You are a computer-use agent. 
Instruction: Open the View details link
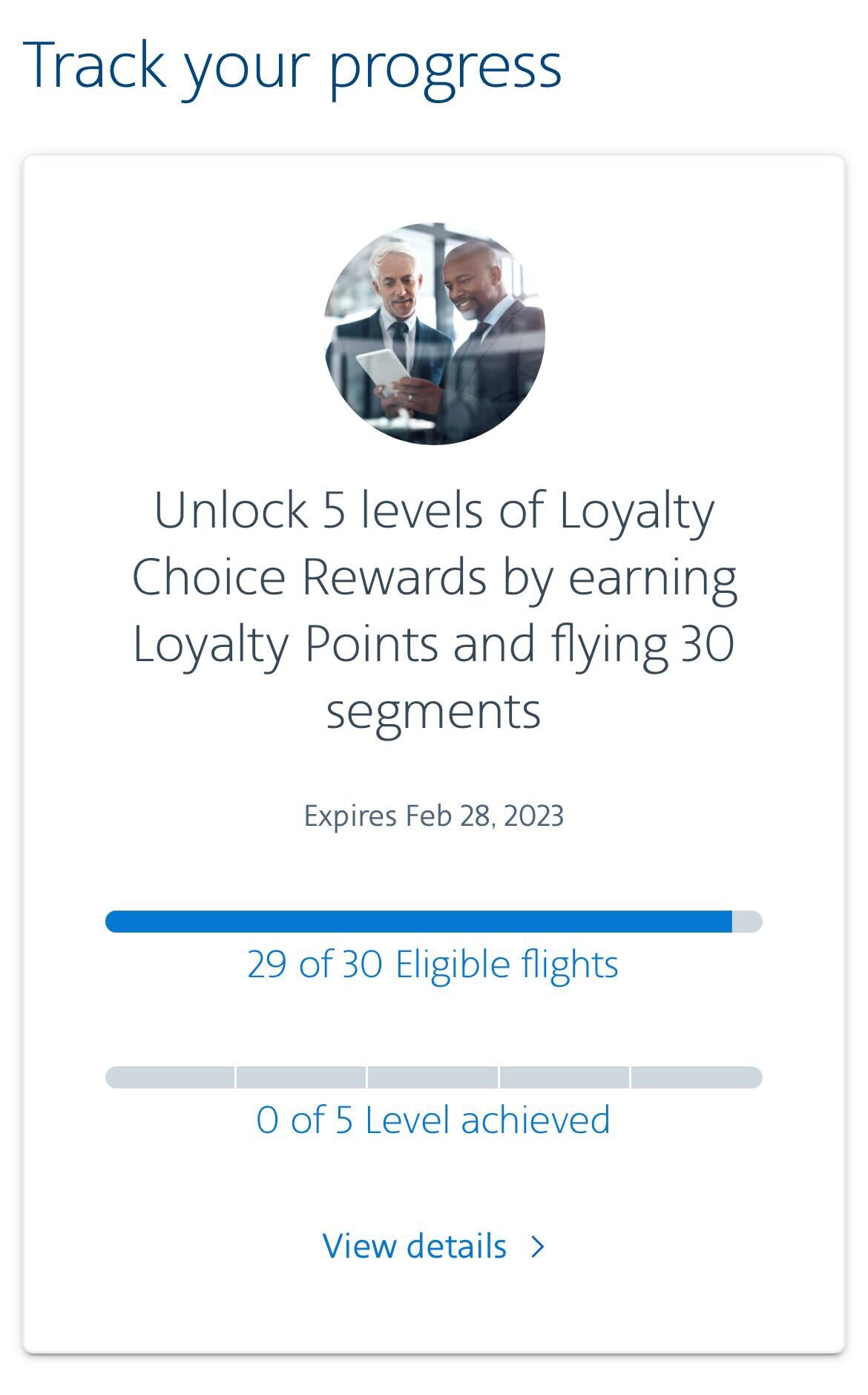[415, 1247]
